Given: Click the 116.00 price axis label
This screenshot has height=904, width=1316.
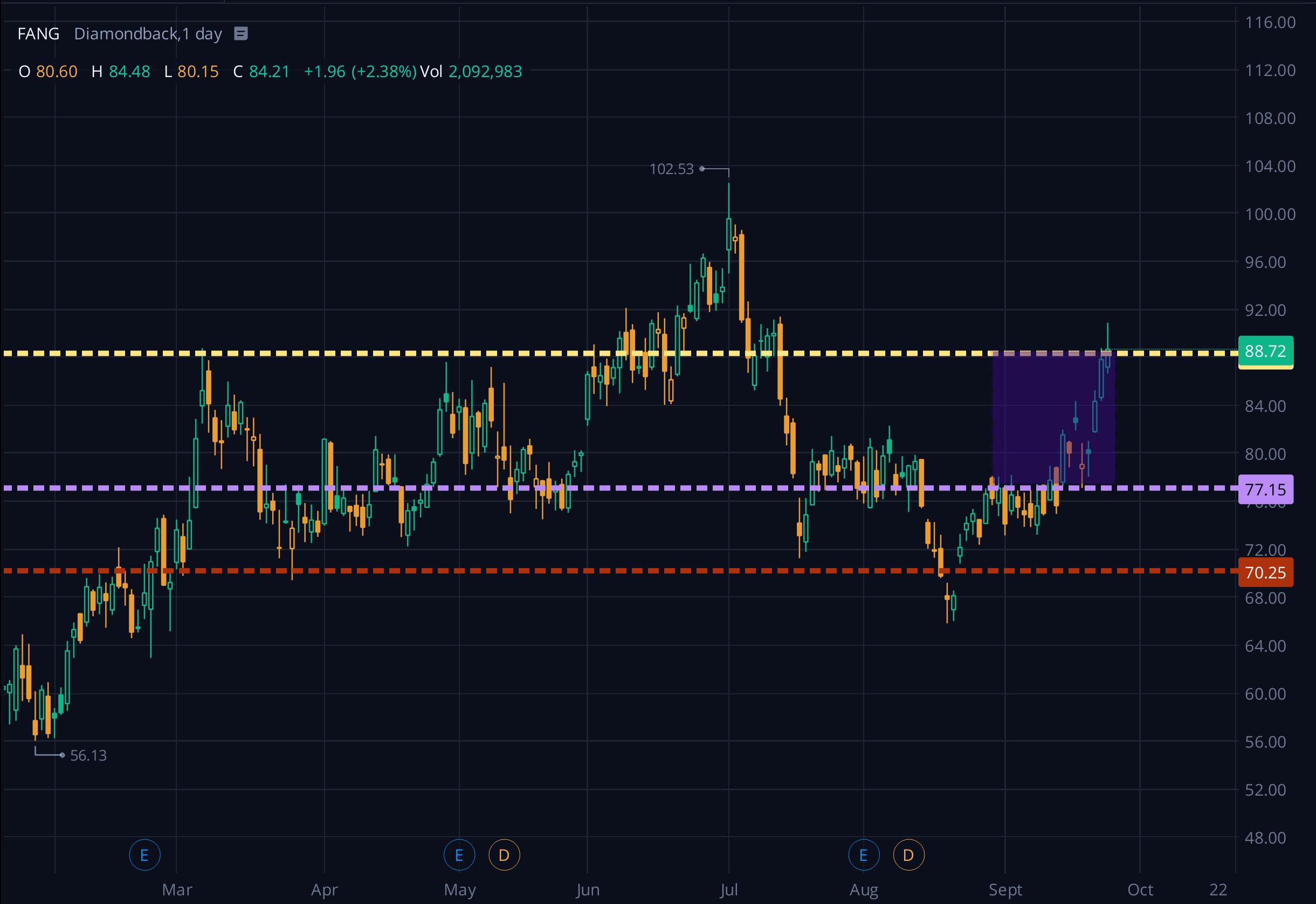Looking at the screenshot, I should [1270, 22].
